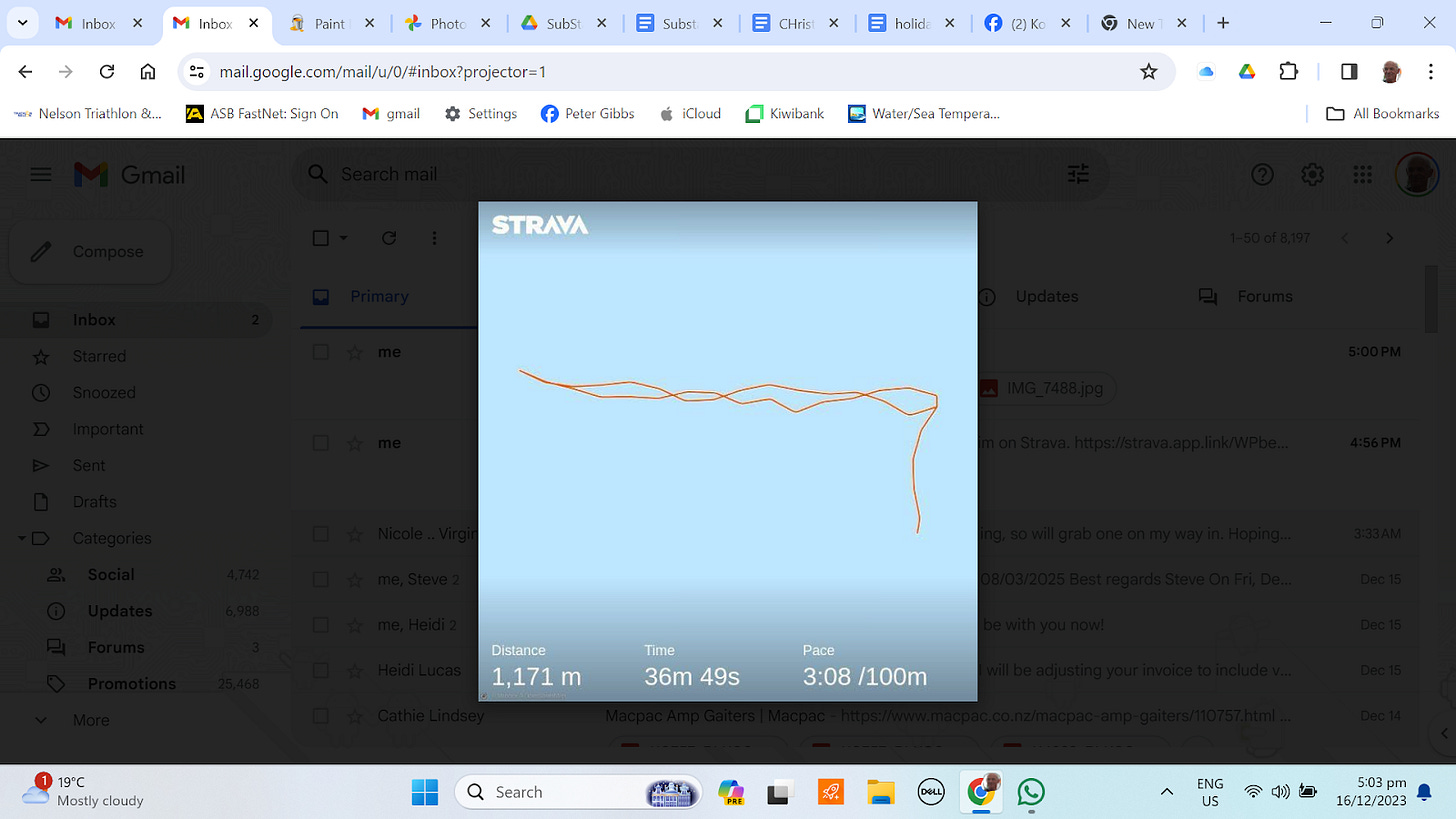The image size is (1456, 819).
Task: Go to next page of emails
Action: (x=1389, y=238)
